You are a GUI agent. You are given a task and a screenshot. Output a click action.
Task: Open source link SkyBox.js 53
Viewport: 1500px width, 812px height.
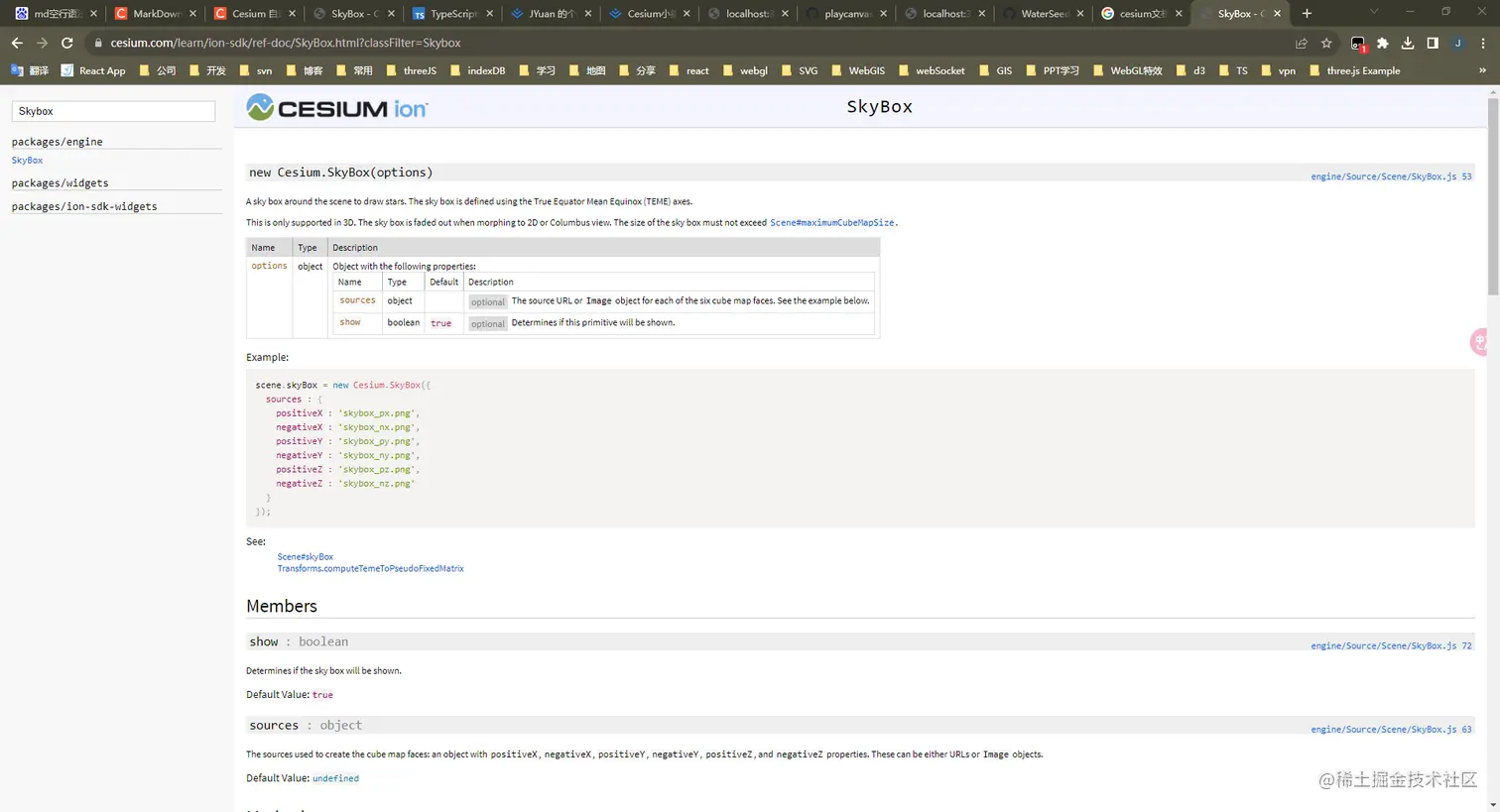point(1391,176)
